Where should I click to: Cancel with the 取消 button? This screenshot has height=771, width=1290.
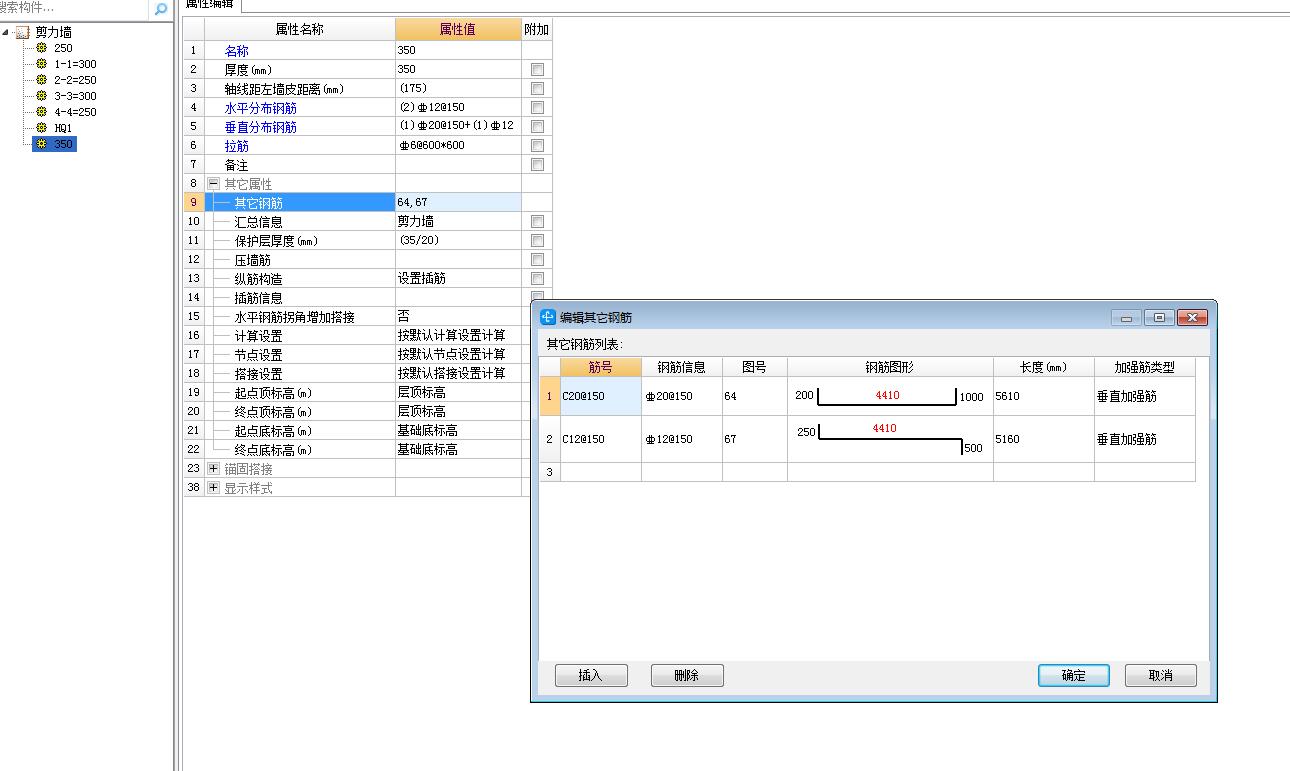(x=1161, y=676)
